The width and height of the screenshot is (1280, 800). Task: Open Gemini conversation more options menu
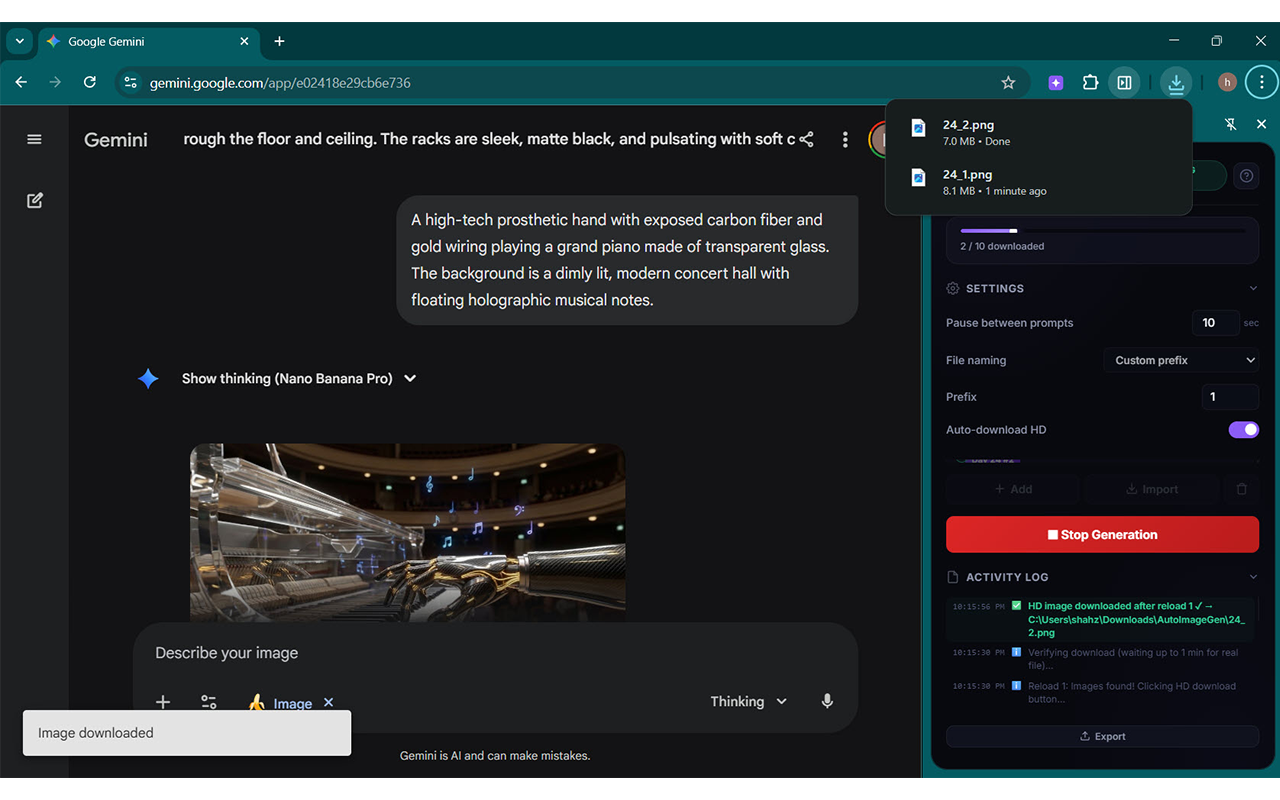tap(845, 139)
